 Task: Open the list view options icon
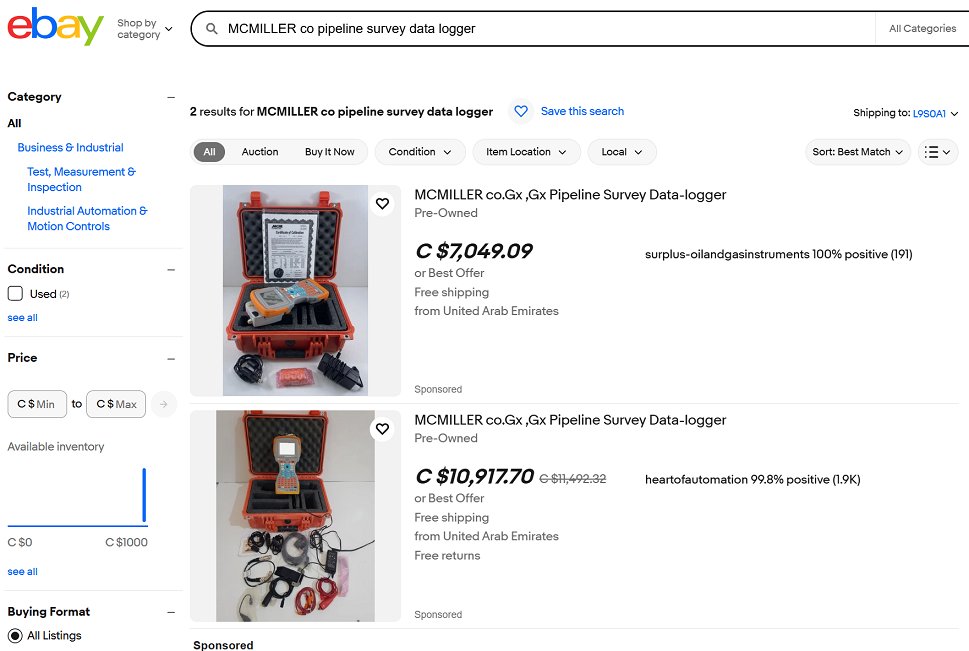[937, 152]
